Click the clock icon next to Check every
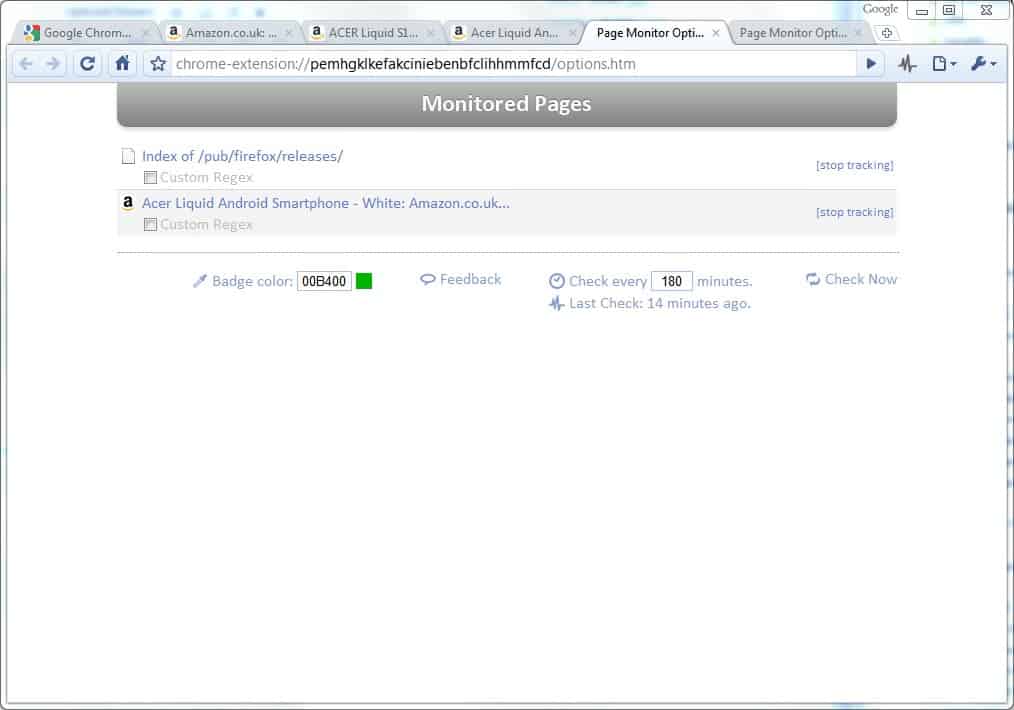Image resolution: width=1014 pixels, height=710 pixels. pos(557,281)
